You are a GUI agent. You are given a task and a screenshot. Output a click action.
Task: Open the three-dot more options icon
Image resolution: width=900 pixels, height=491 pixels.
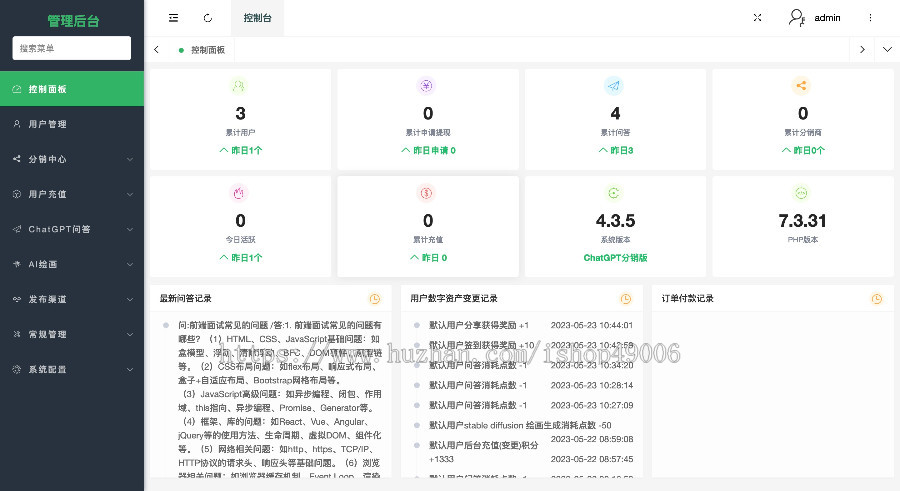pyautogui.click(x=869, y=18)
